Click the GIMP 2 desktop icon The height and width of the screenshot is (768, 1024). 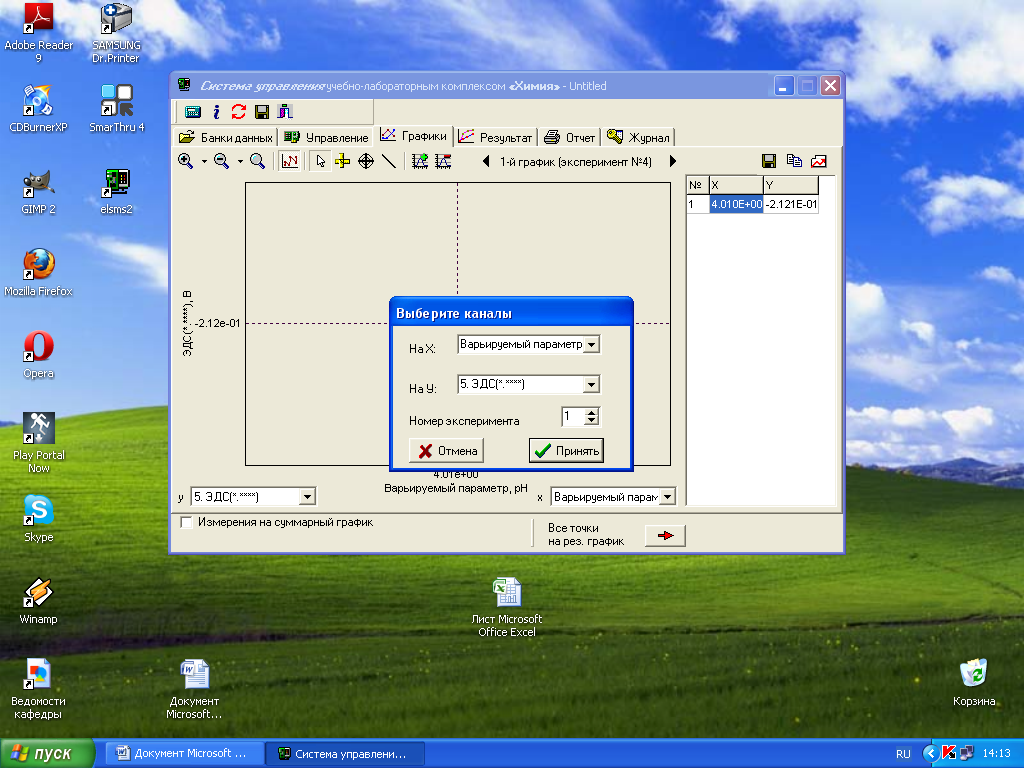pos(39,191)
